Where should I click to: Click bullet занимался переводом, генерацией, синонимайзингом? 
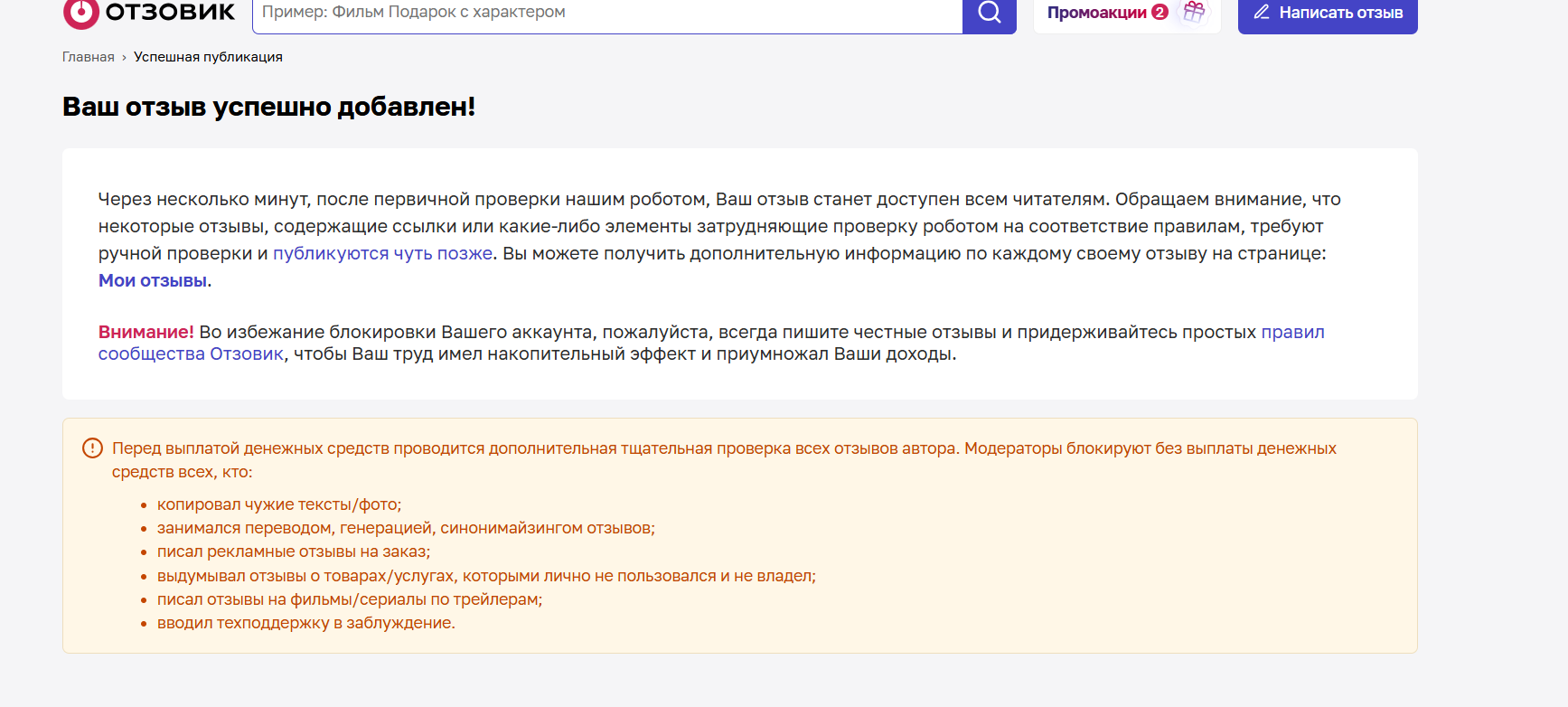click(406, 528)
